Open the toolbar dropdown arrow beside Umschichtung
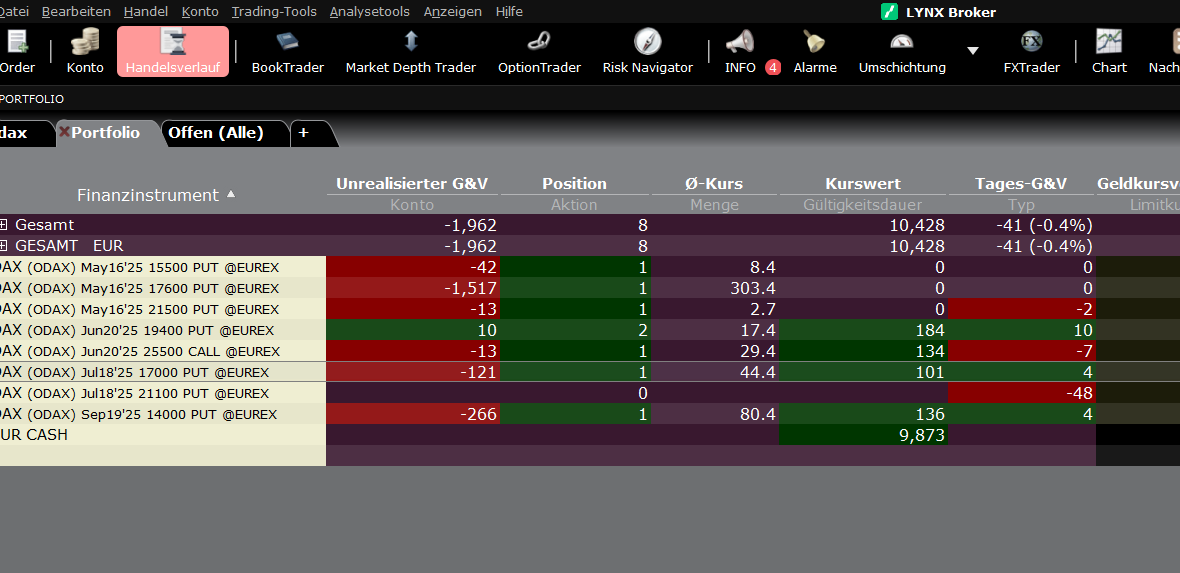 point(972,51)
